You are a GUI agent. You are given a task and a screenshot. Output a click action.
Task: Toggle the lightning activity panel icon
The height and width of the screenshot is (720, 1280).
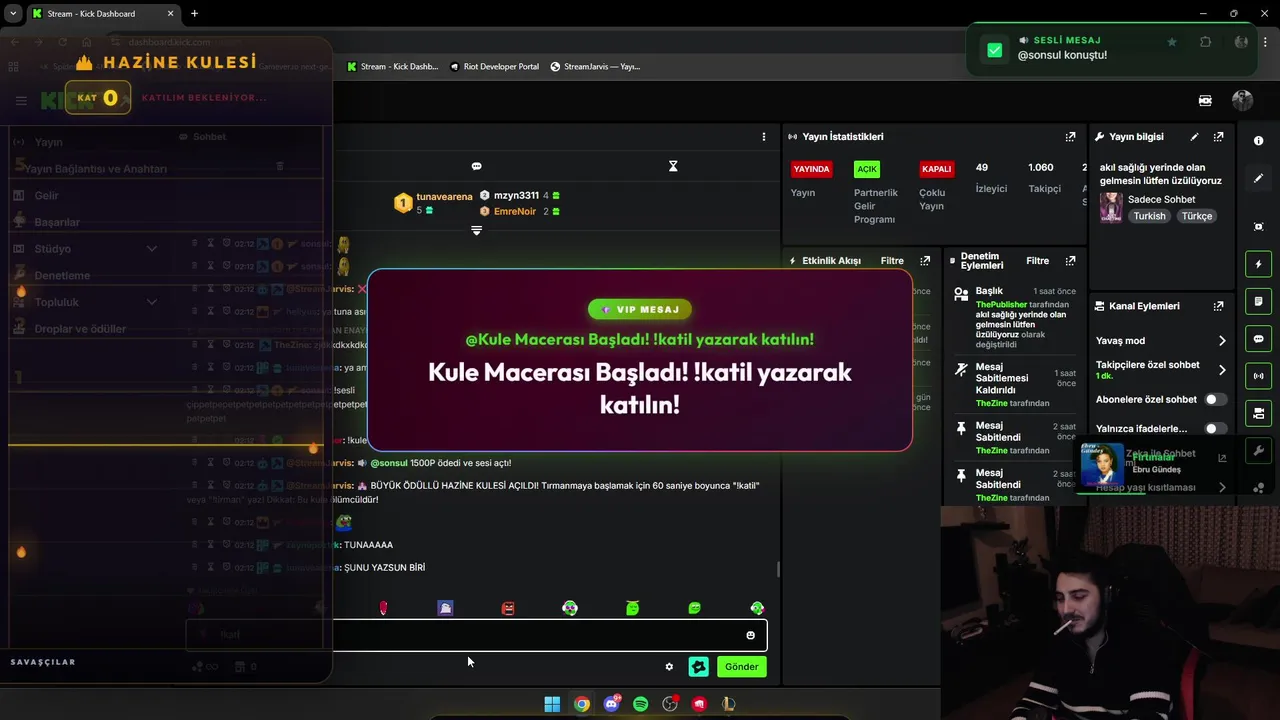(x=1258, y=264)
